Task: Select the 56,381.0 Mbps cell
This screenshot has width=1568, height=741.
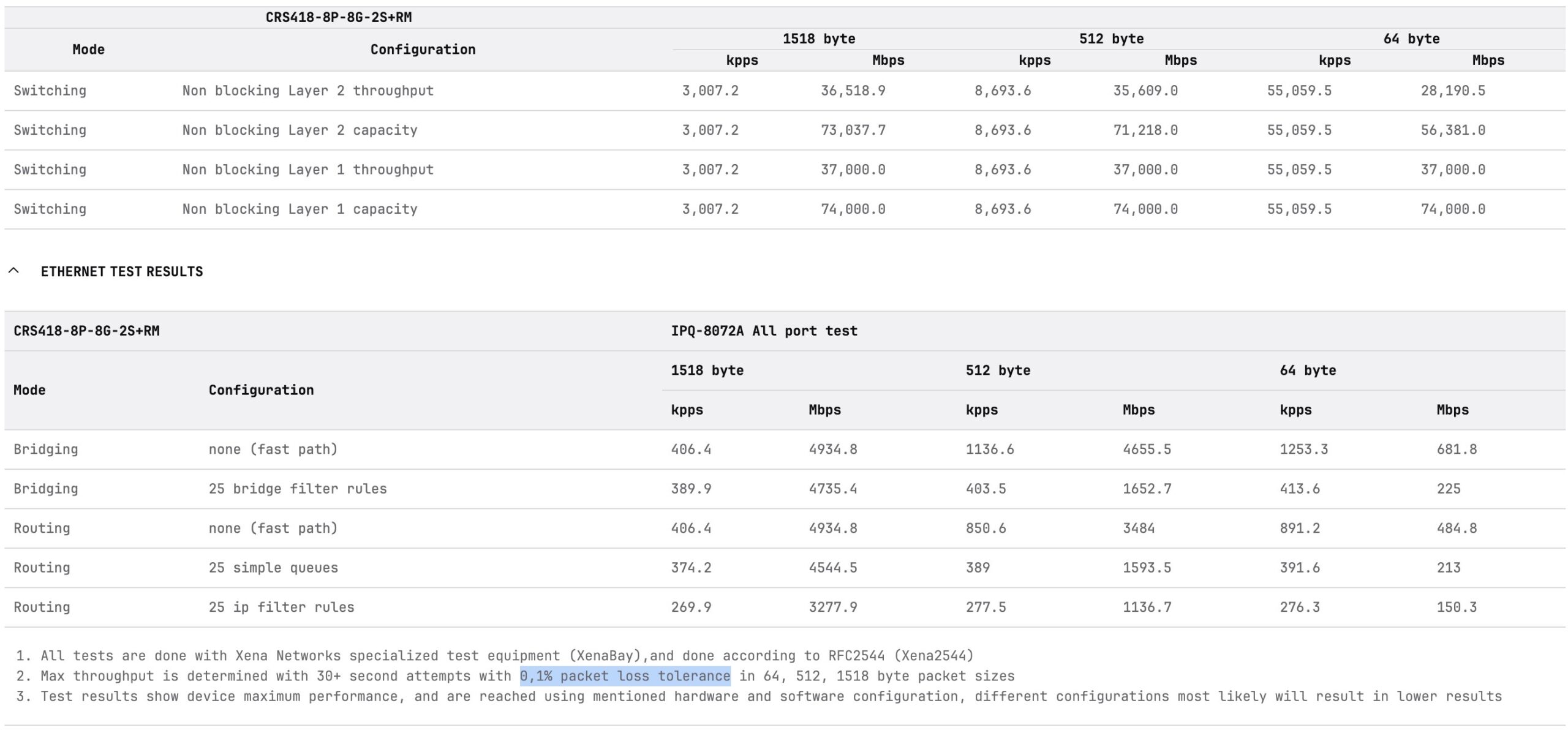Action: (1452, 130)
